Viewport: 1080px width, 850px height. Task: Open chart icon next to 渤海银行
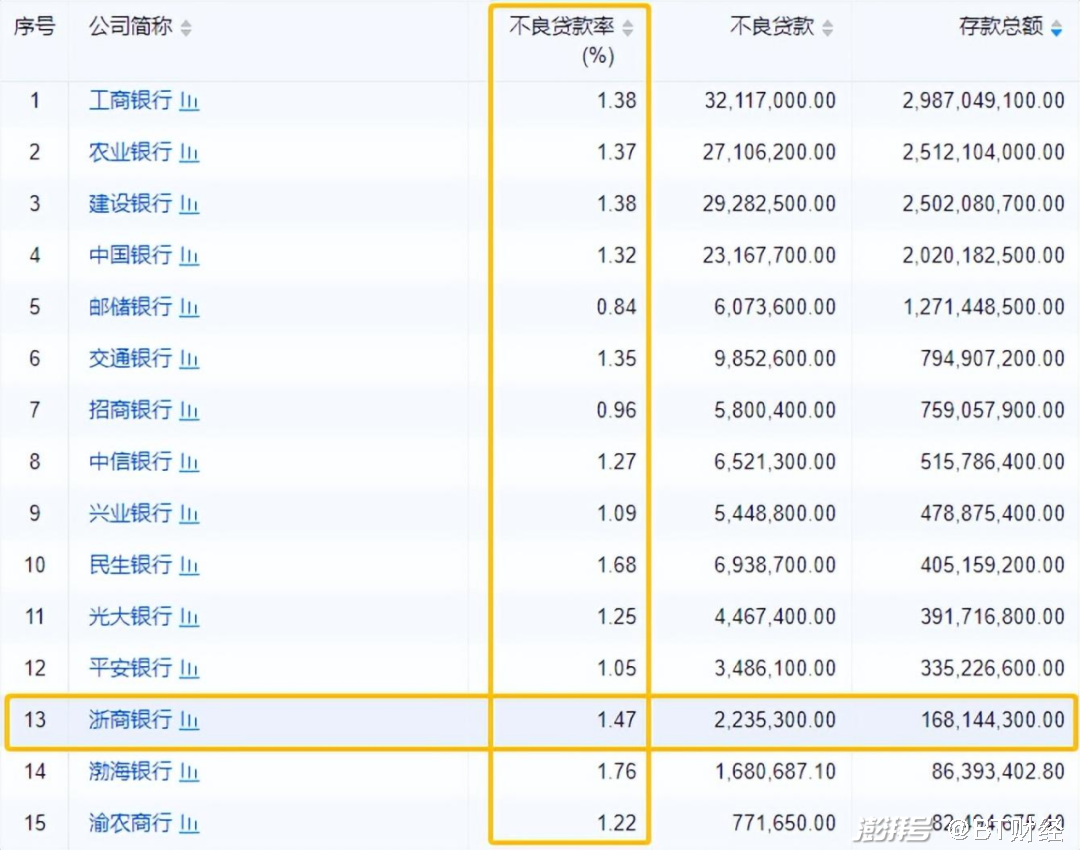(x=189, y=772)
